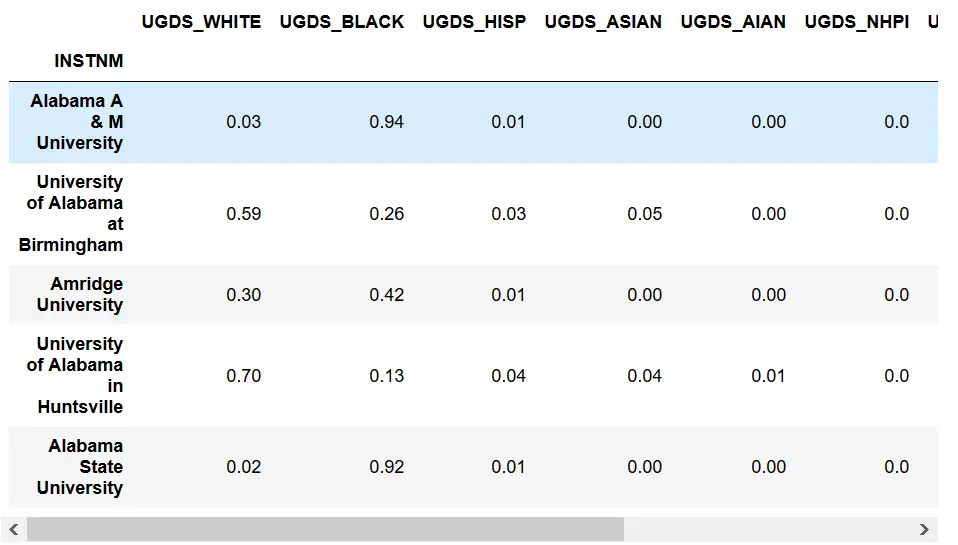Select the Alabama A & M University row label
This screenshot has width=958, height=545.
78,122
